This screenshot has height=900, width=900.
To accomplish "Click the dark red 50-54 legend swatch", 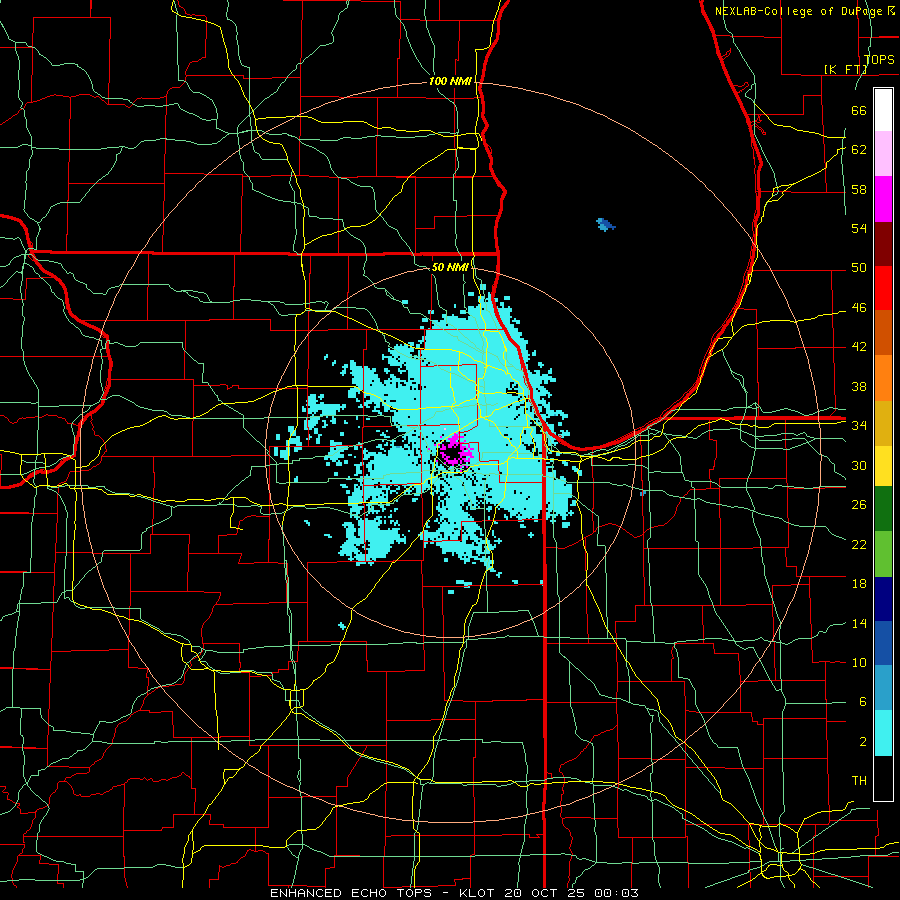I will pyautogui.click(x=883, y=243).
